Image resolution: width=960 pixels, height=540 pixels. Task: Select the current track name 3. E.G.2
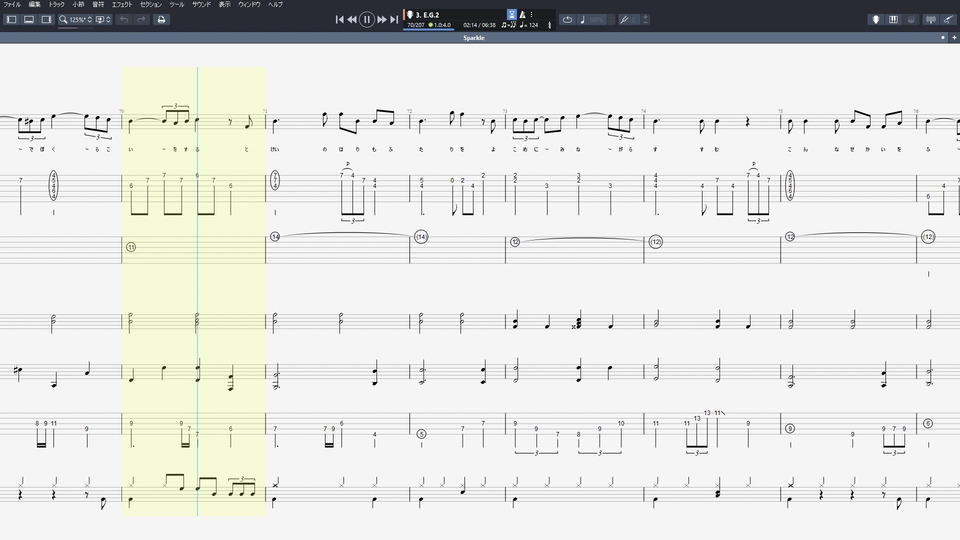click(427, 15)
